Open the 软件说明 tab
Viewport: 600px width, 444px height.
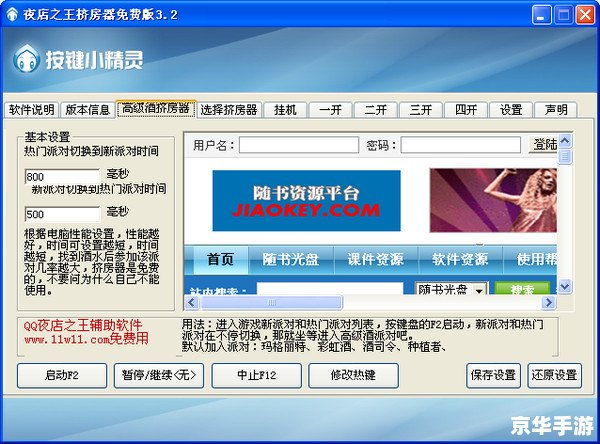(x=32, y=110)
